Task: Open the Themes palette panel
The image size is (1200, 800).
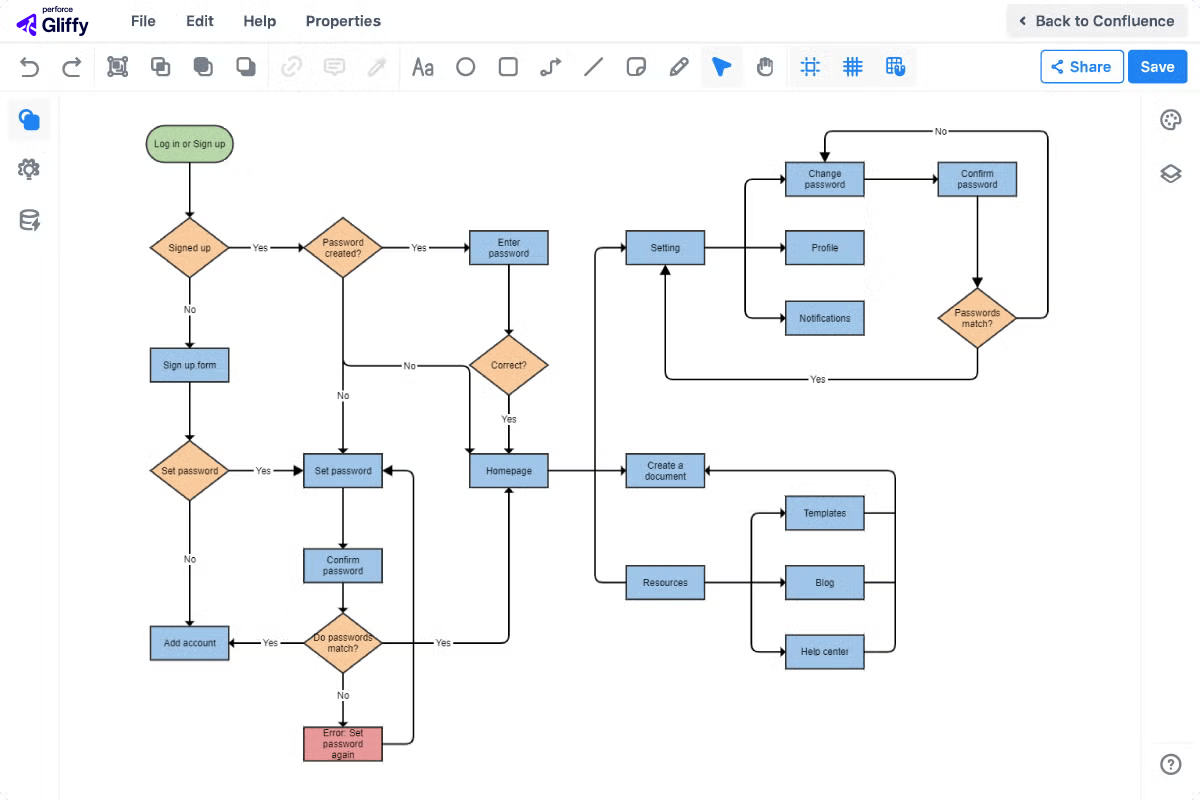Action: pos(1171,120)
